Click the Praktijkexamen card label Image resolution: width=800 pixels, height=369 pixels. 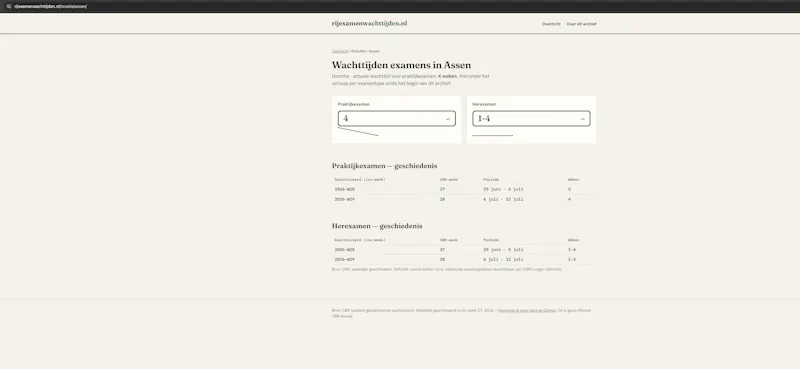(x=354, y=104)
